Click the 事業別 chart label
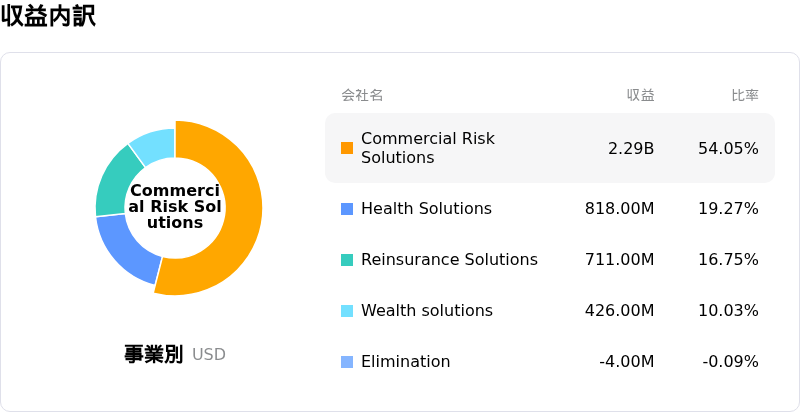The image size is (800, 412). click(154, 354)
